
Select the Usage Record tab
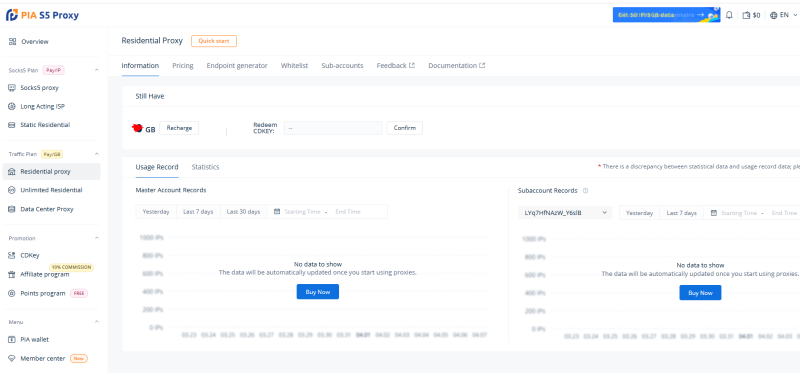(157, 167)
